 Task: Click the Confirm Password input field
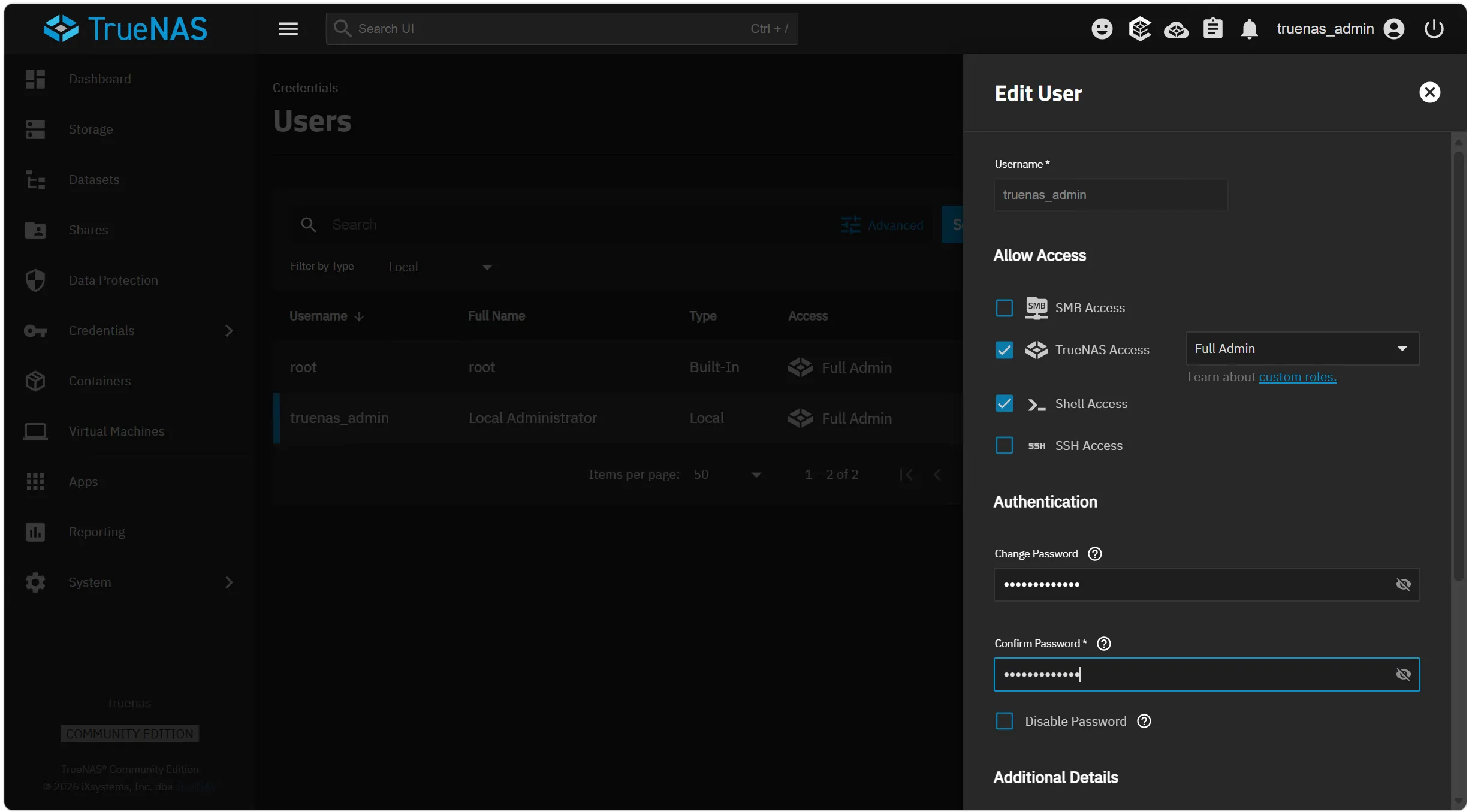1206,674
